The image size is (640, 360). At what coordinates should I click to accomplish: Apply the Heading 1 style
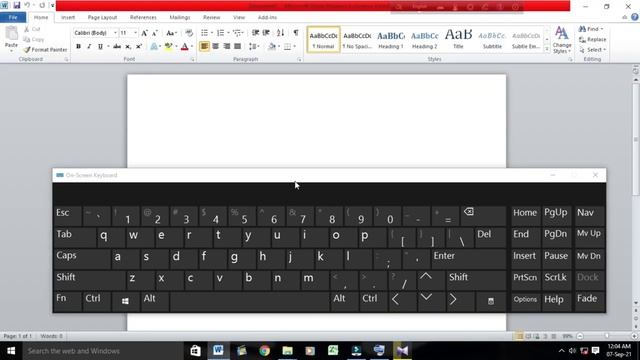[x=391, y=40]
